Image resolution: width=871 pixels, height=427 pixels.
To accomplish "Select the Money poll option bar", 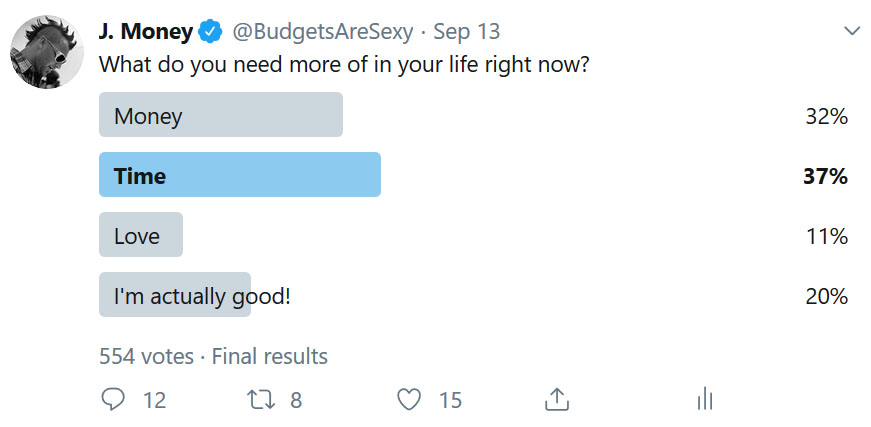I will coord(220,115).
